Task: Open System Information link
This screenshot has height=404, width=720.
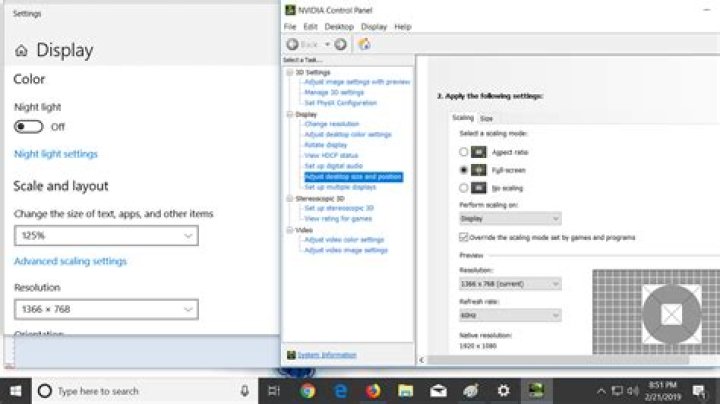Action: point(327,355)
